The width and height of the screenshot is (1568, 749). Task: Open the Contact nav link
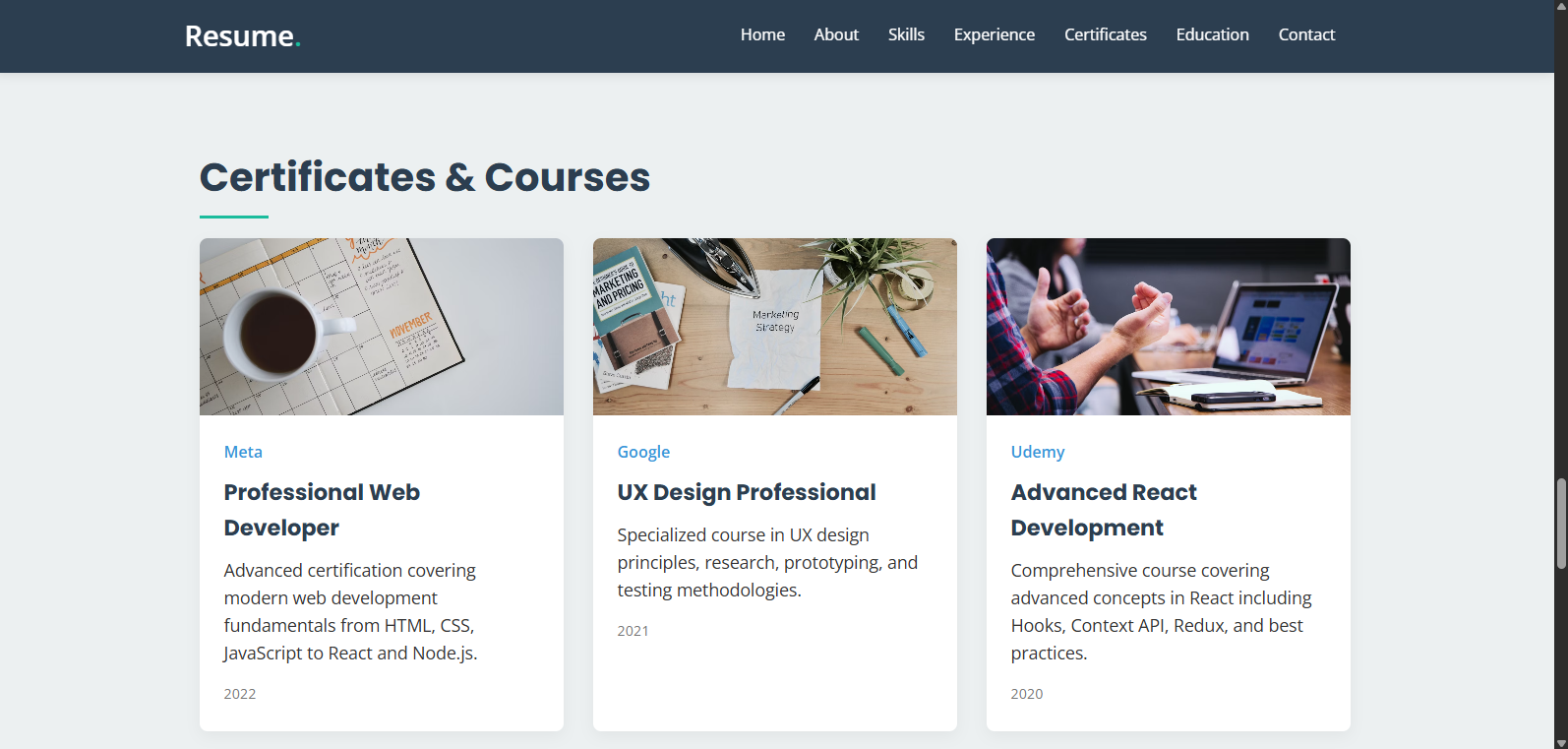[x=1306, y=34]
